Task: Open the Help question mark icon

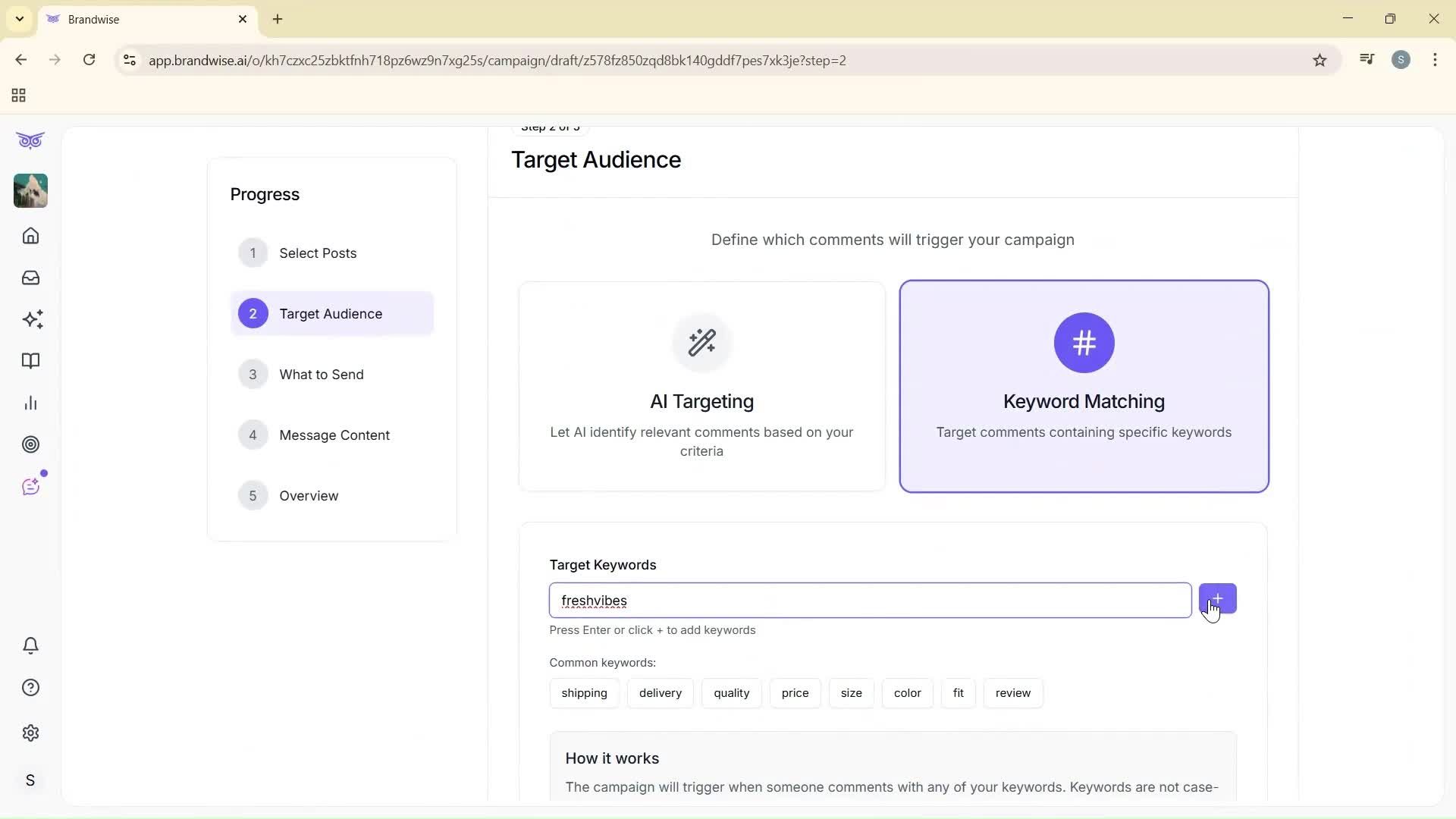Action: coord(30,687)
